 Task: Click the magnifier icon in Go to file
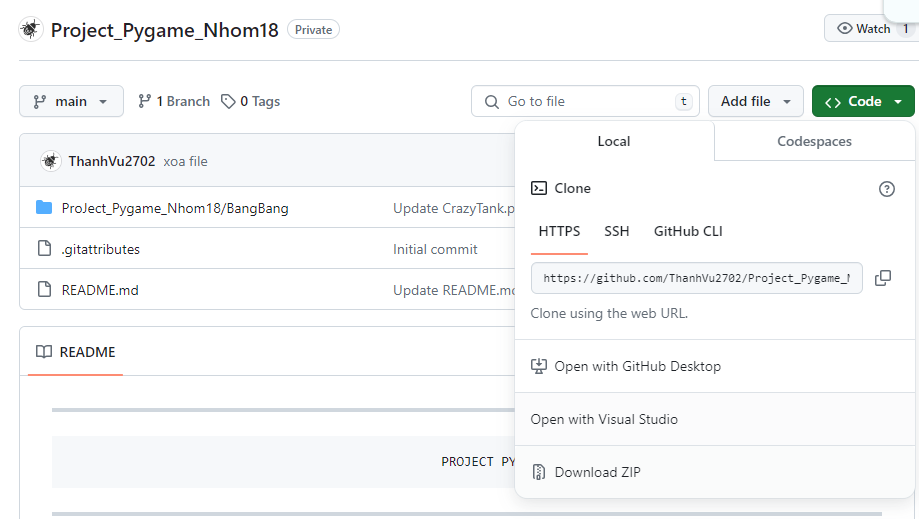[492, 102]
